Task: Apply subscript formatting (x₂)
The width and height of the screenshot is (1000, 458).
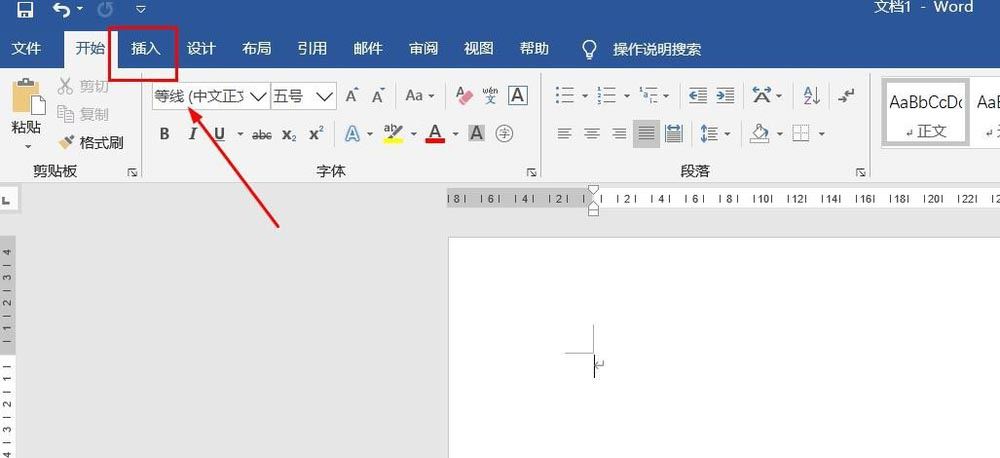Action: tap(289, 134)
